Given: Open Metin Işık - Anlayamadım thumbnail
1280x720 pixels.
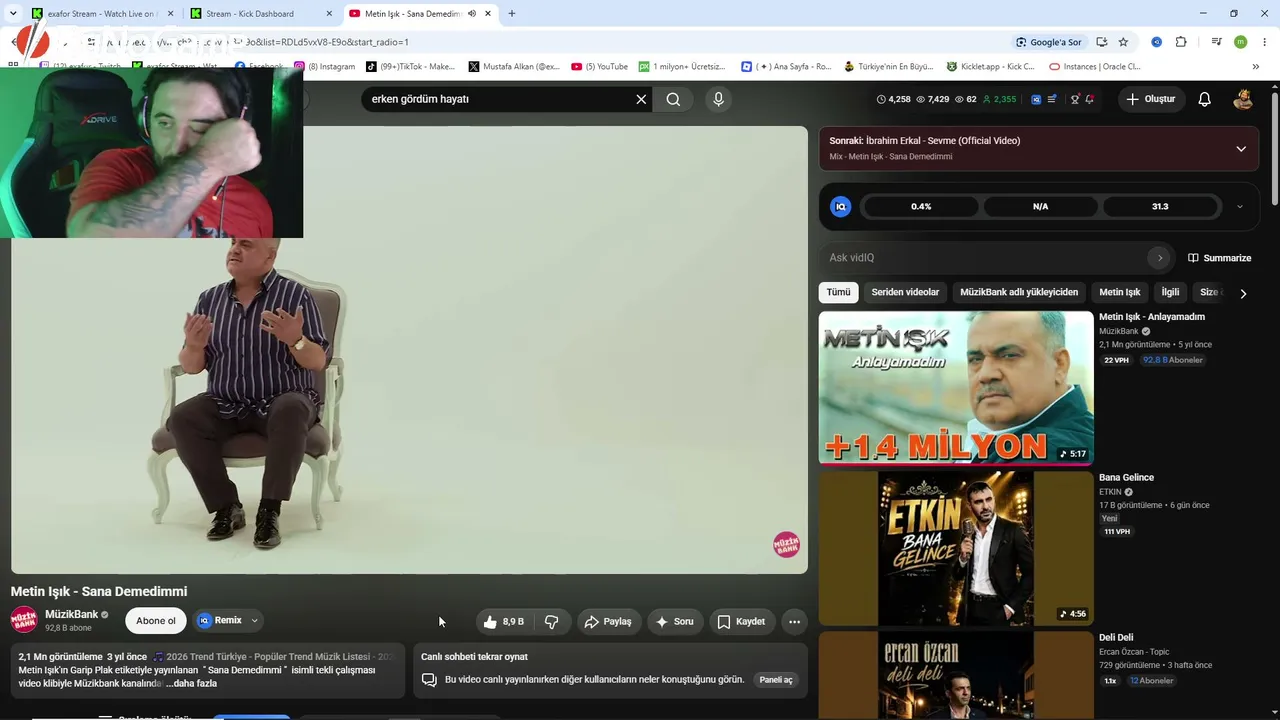Looking at the screenshot, I should (956, 388).
